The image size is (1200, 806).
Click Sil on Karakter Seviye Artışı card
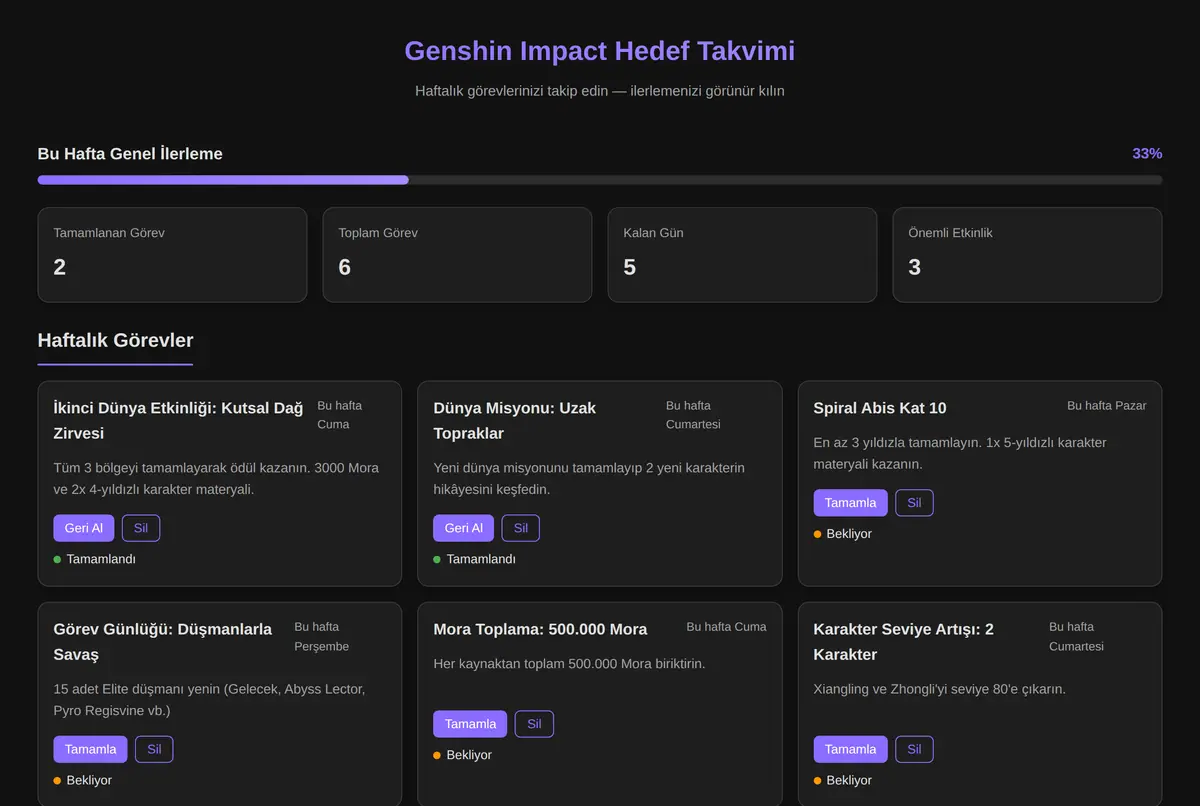click(x=914, y=749)
